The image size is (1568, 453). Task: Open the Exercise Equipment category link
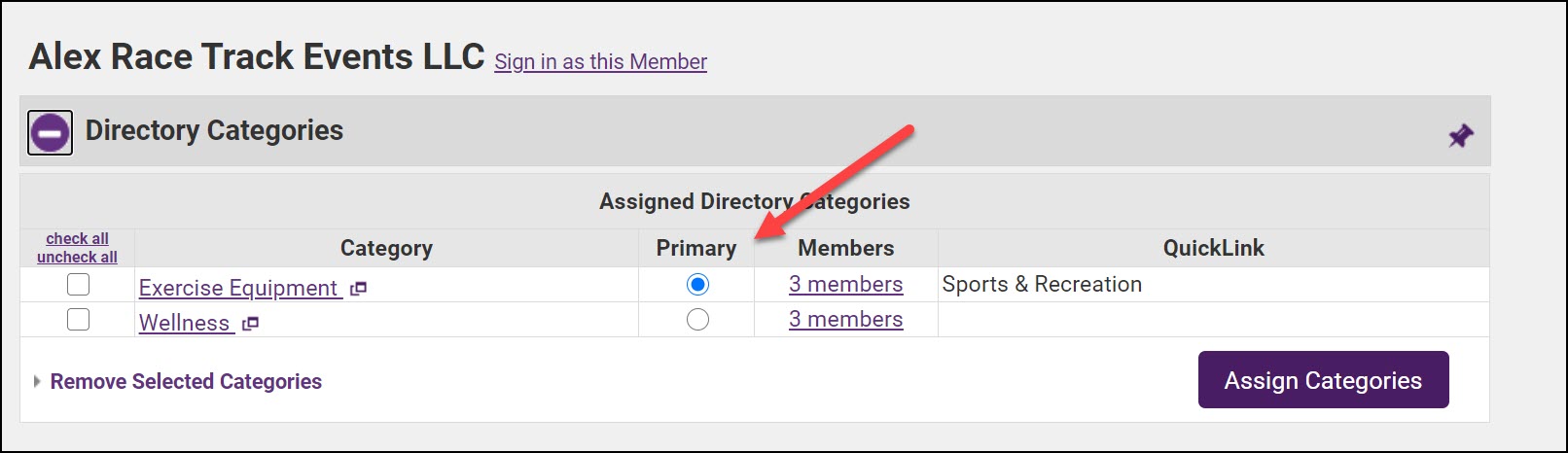[x=238, y=288]
